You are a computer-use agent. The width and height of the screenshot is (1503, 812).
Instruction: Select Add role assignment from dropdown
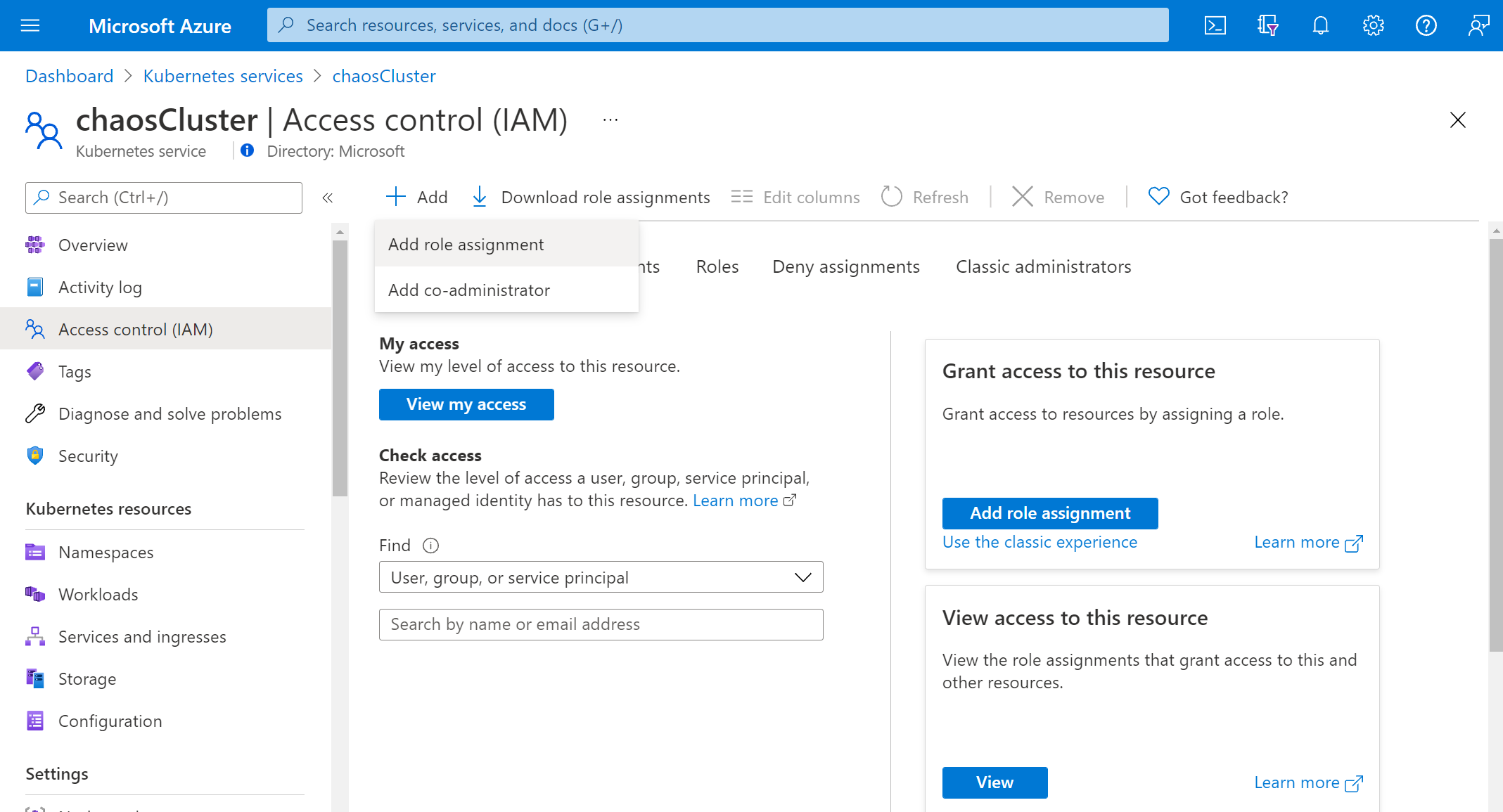pyautogui.click(x=466, y=243)
